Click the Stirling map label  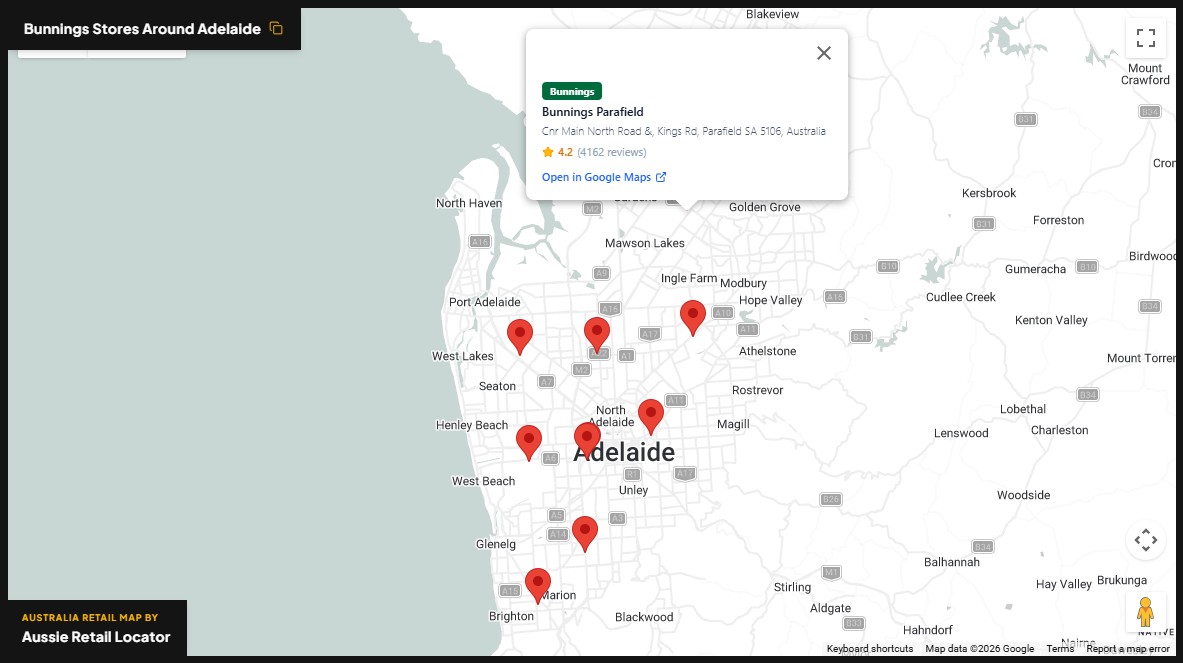coord(792,588)
